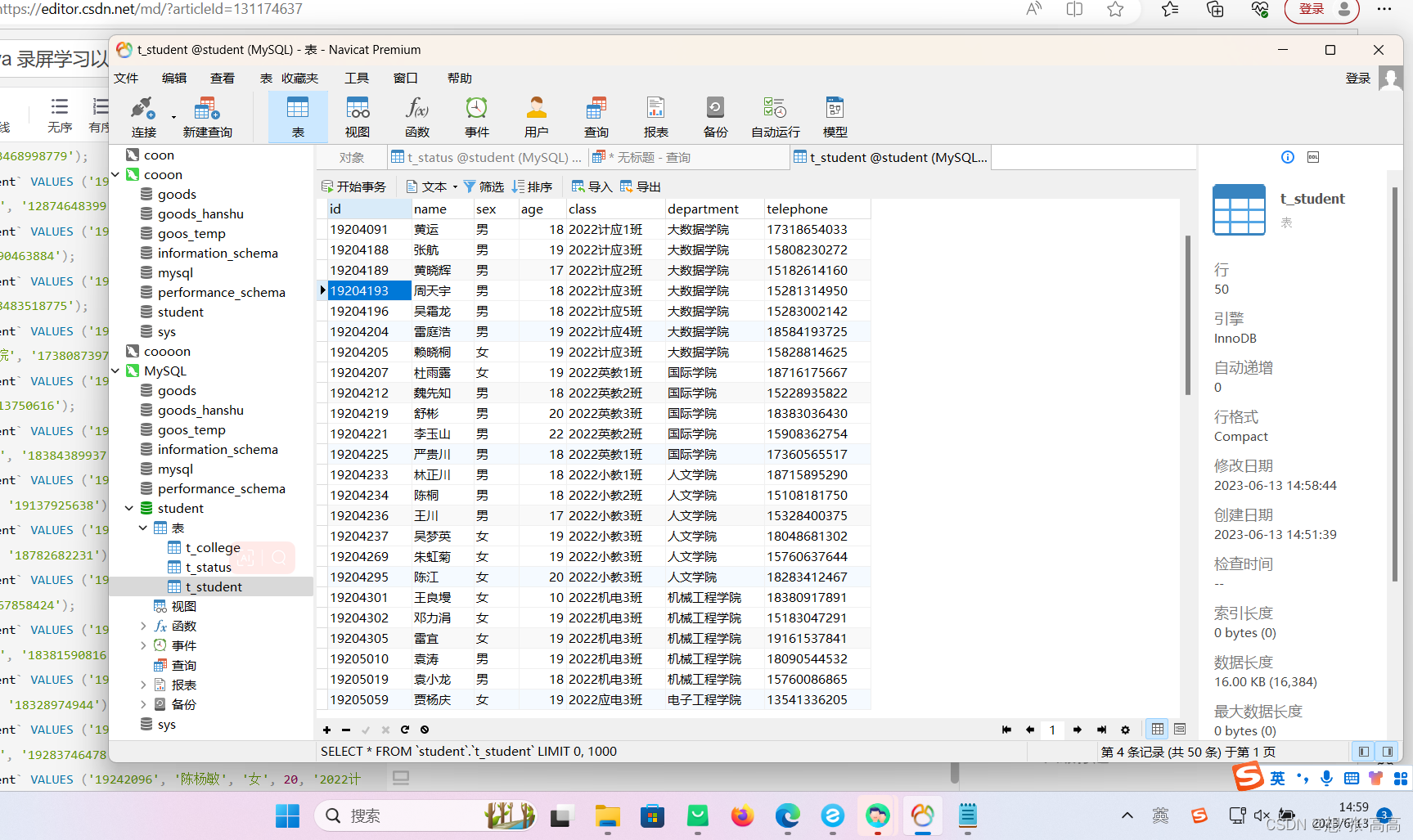
Task: Expand the 事件 node in tree
Action: click(x=143, y=646)
